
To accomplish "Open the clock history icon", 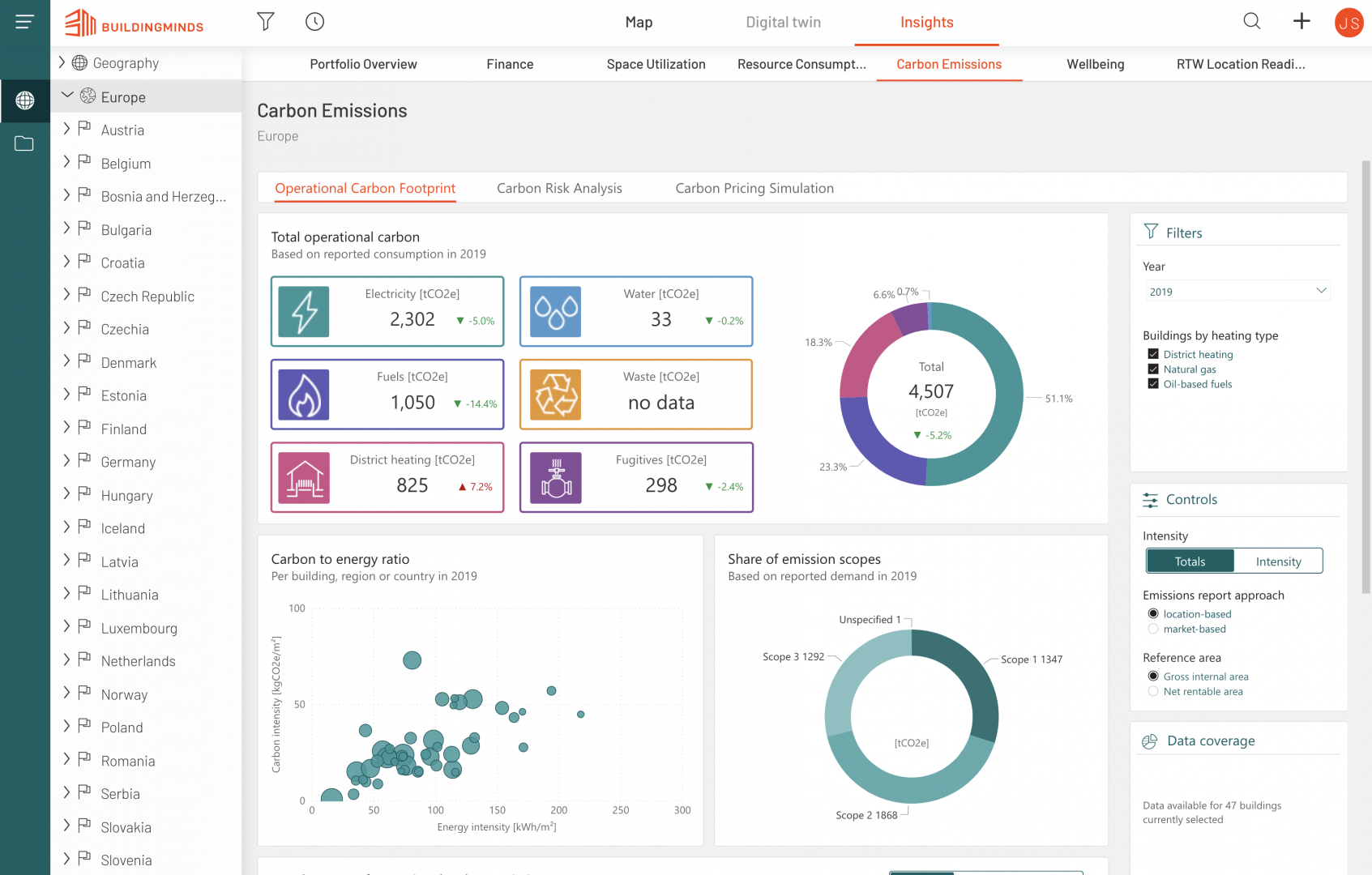I will point(314,22).
